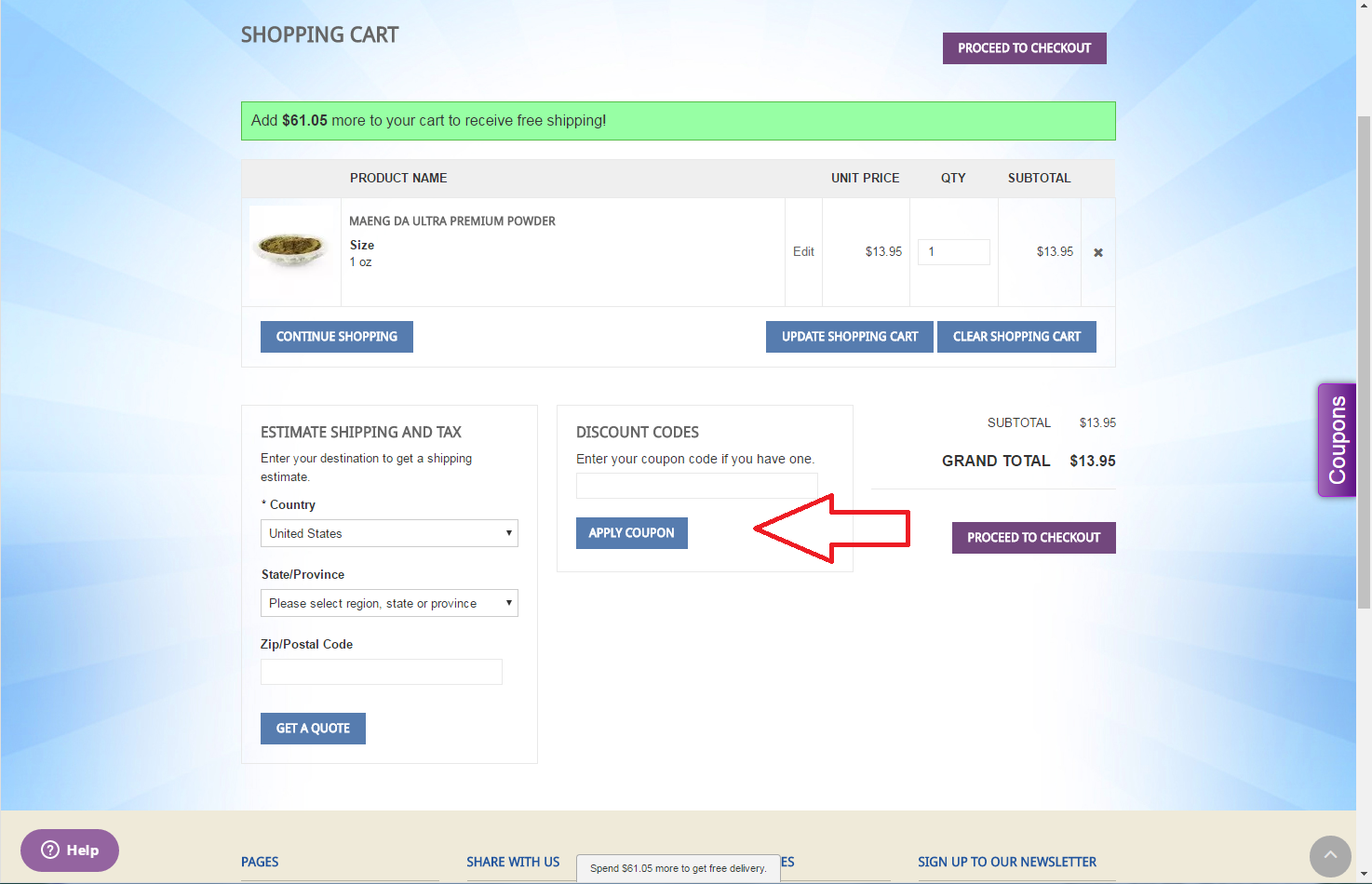Click the Zip/Postal Code field
Image resolution: width=1372 pixels, height=884 pixels.
[382, 672]
